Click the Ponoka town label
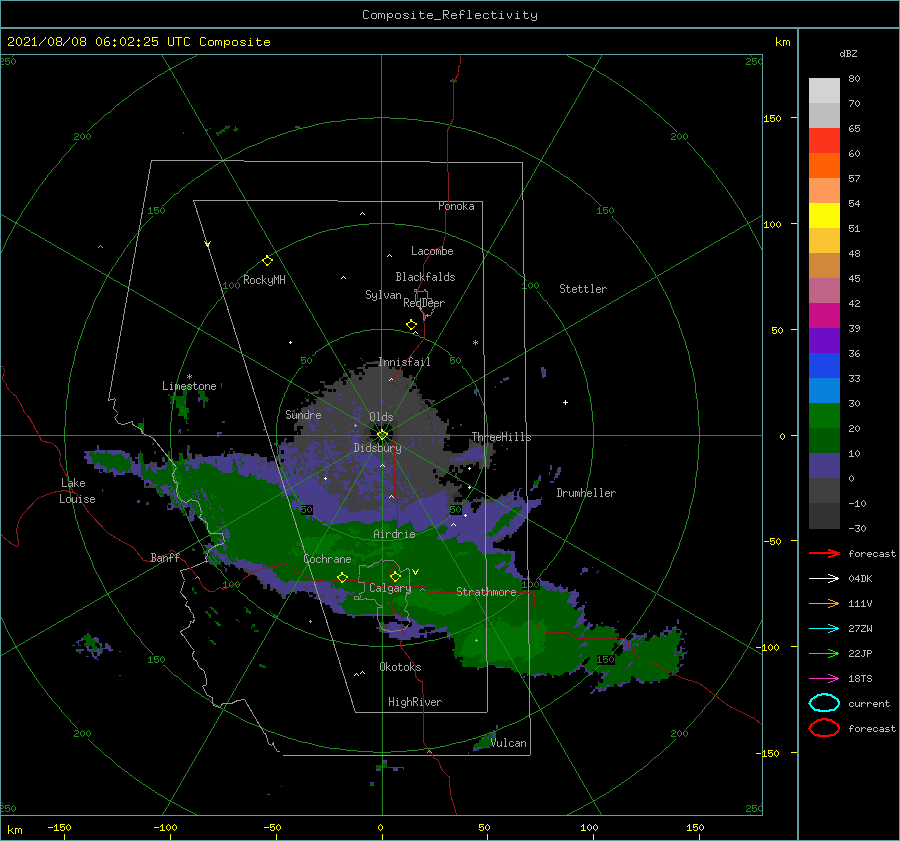 click(x=456, y=206)
